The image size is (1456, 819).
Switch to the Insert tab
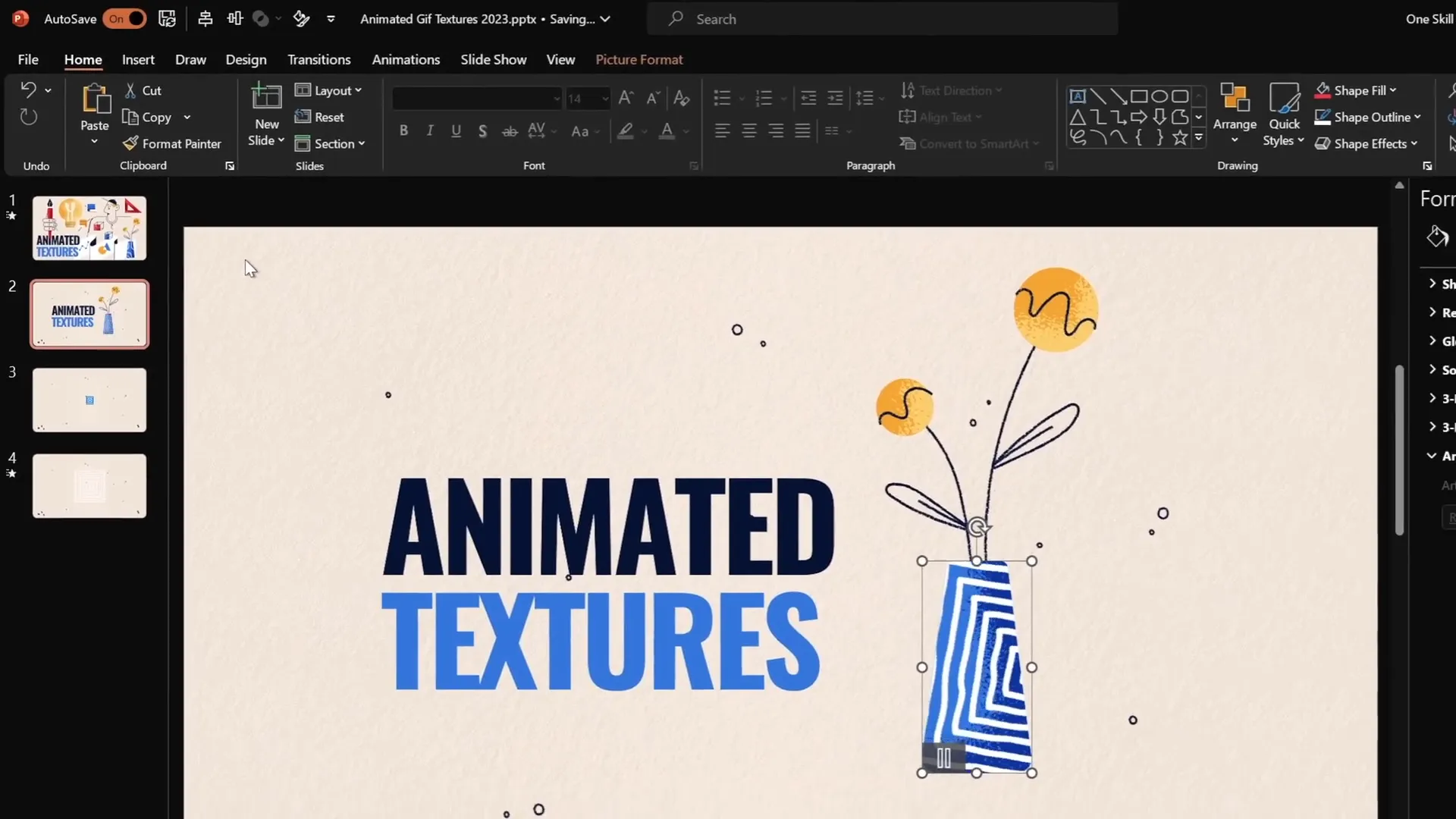tap(138, 59)
